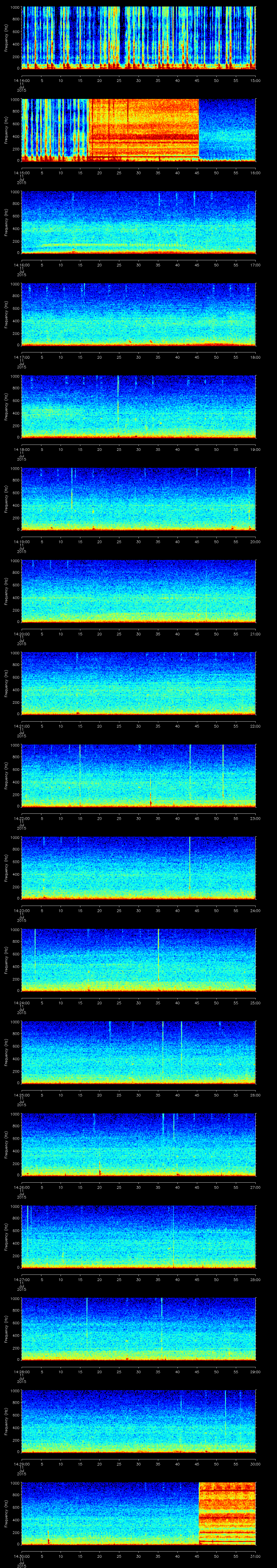Screen dimensions: 277x1568
Task: Click the "23:00" end time label
Action: coord(255,818)
